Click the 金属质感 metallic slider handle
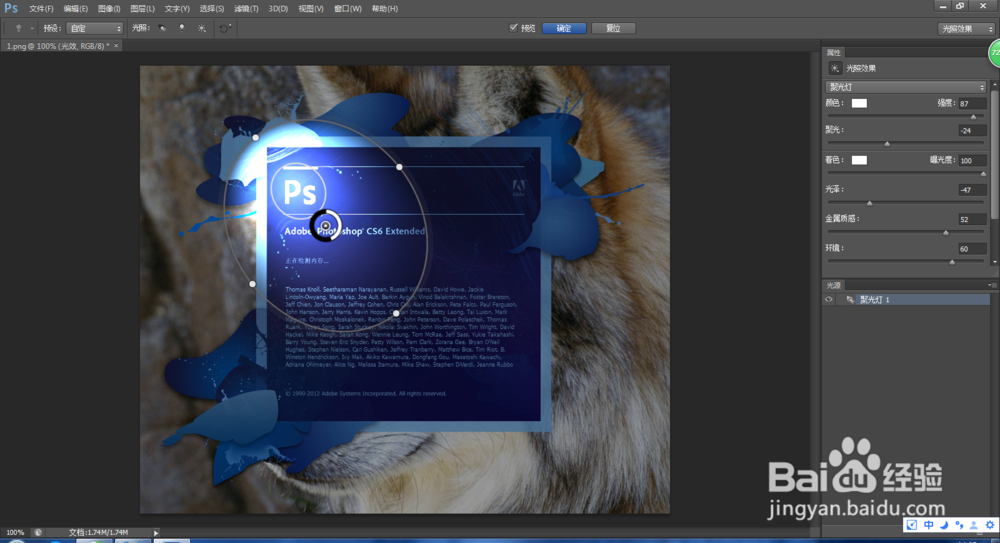Viewport: 1000px width, 543px height. [x=946, y=233]
